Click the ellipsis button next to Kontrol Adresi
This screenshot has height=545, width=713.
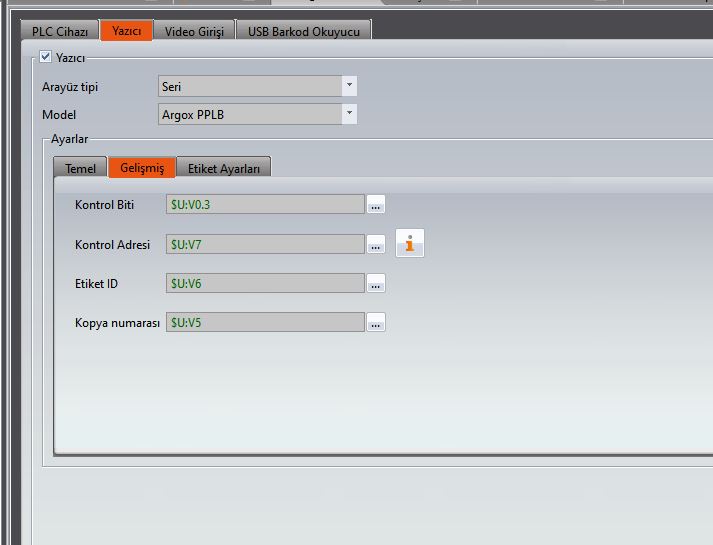click(376, 244)
